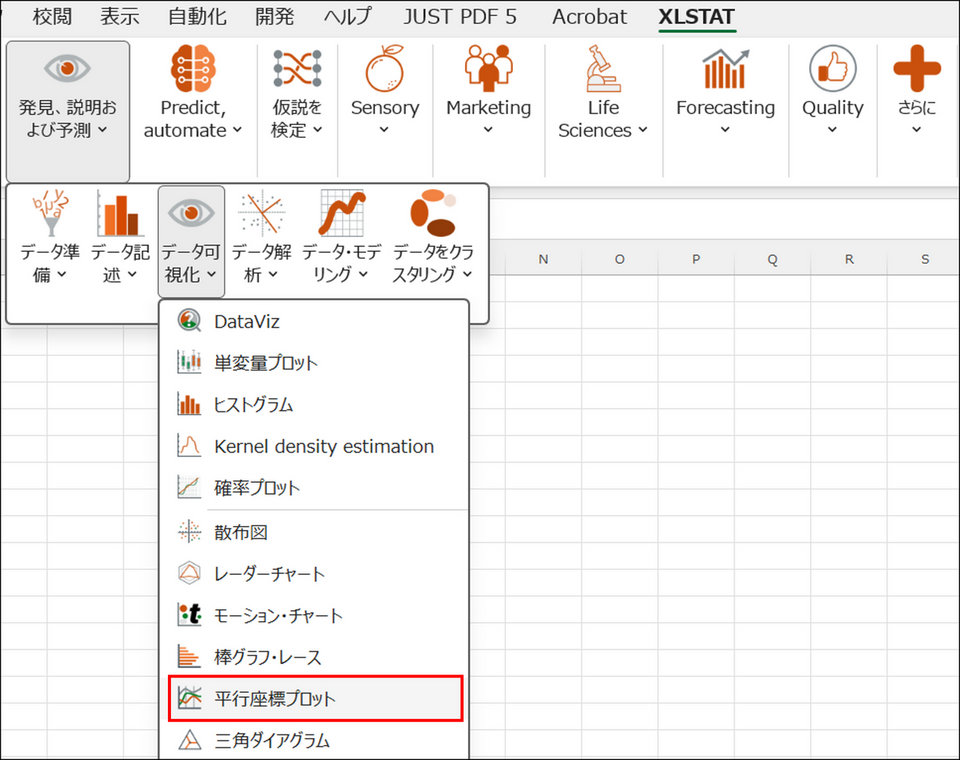Choose ヒストグラム in the visualization menu
This screenshot has height=760, width=960.
[253, 405]
